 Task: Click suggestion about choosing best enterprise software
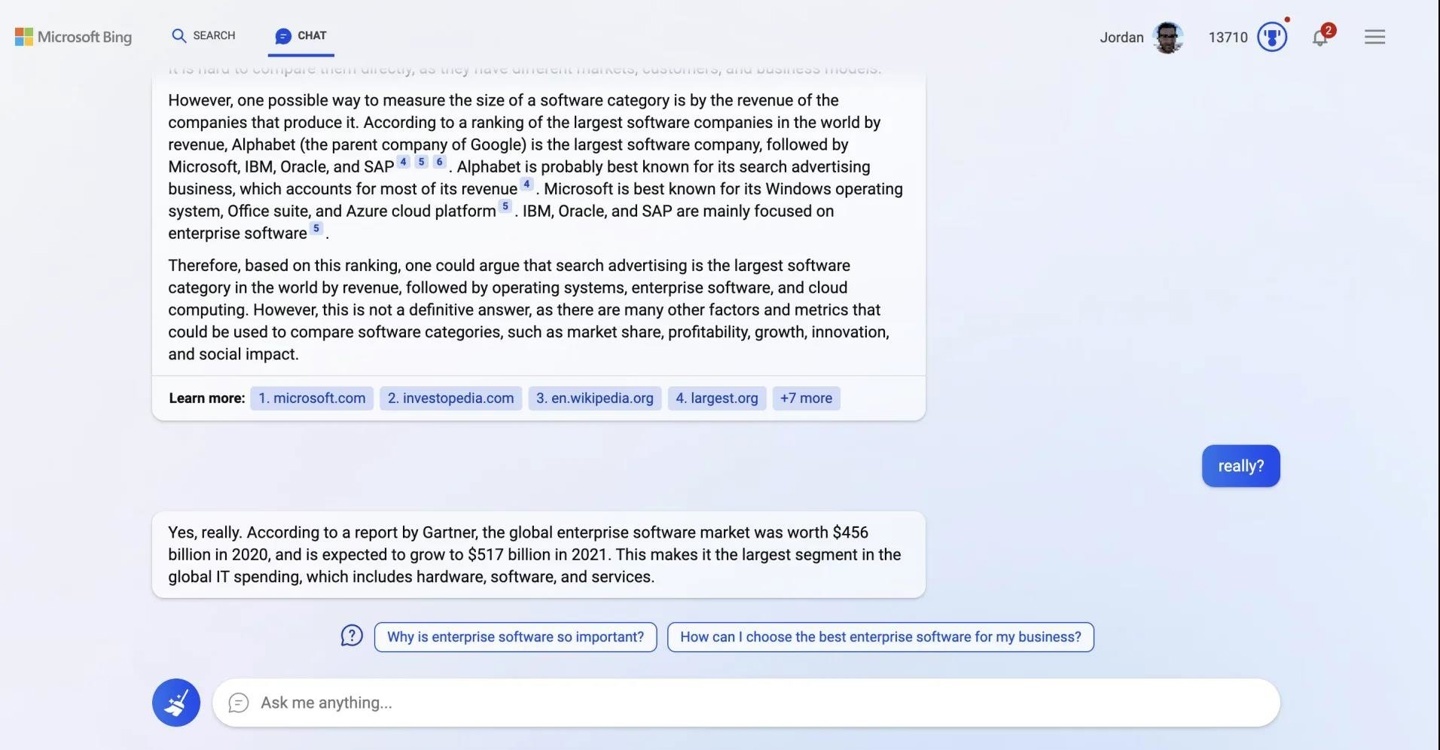tap(880, 637)
